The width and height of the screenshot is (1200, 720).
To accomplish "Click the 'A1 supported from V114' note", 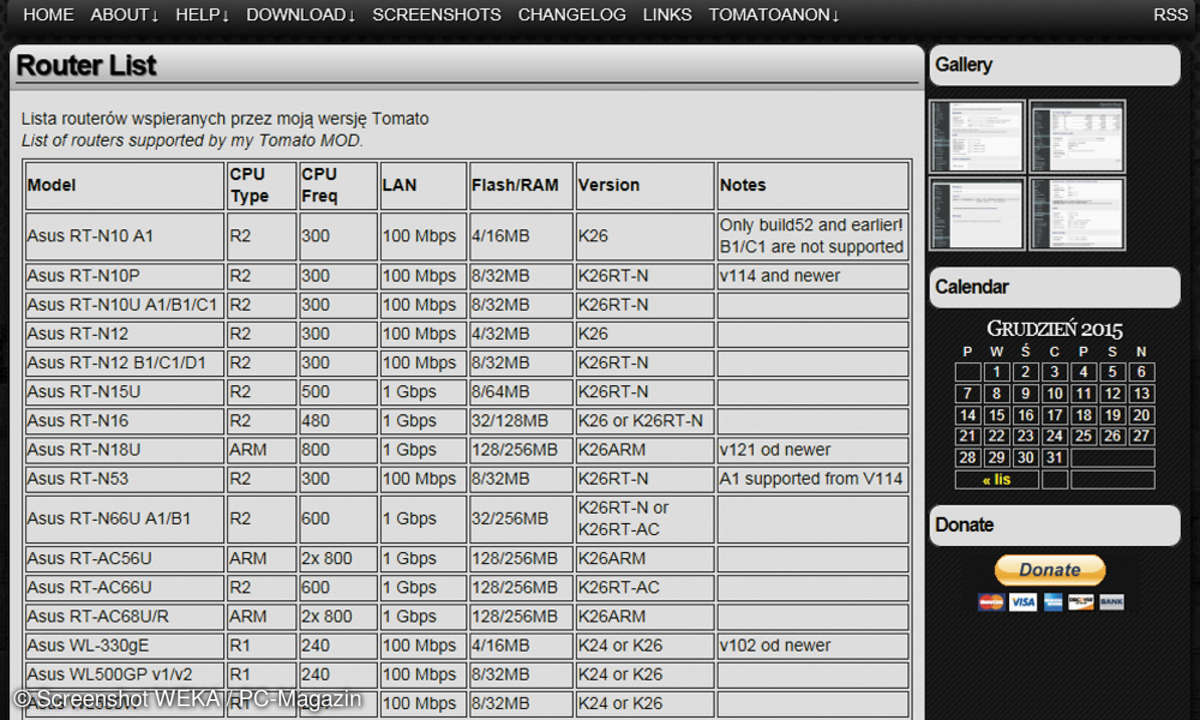I will point(811,479).
